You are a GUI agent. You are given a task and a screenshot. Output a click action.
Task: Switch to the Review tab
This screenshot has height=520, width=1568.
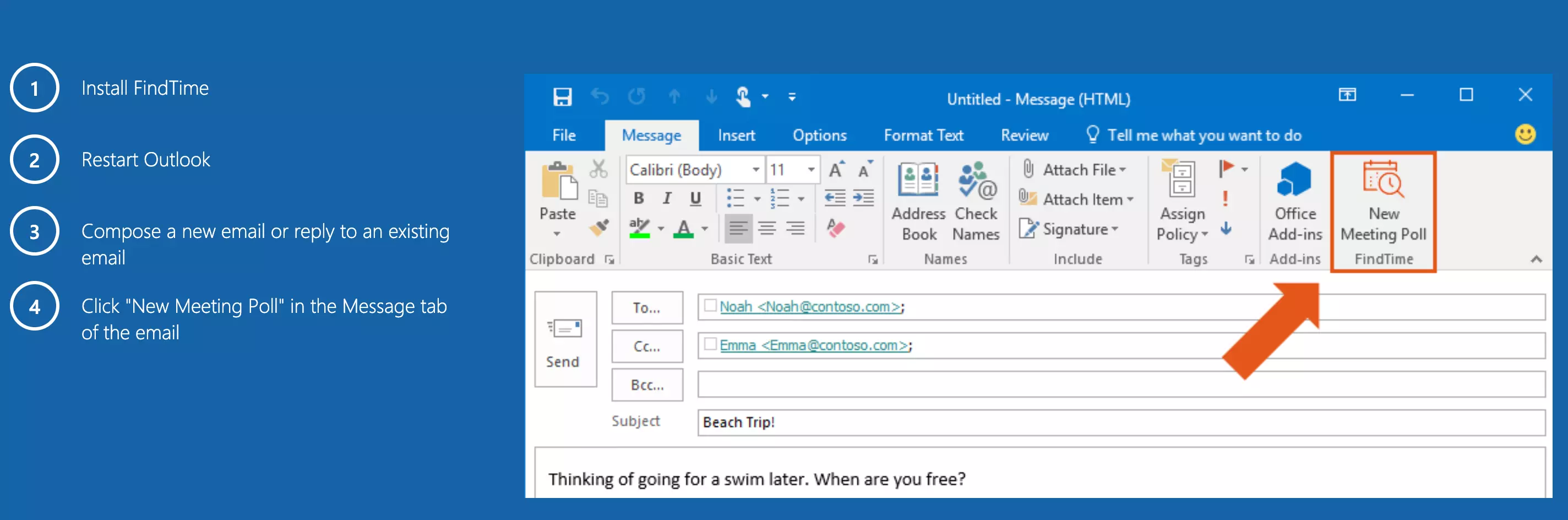(x=1025, y=135)
